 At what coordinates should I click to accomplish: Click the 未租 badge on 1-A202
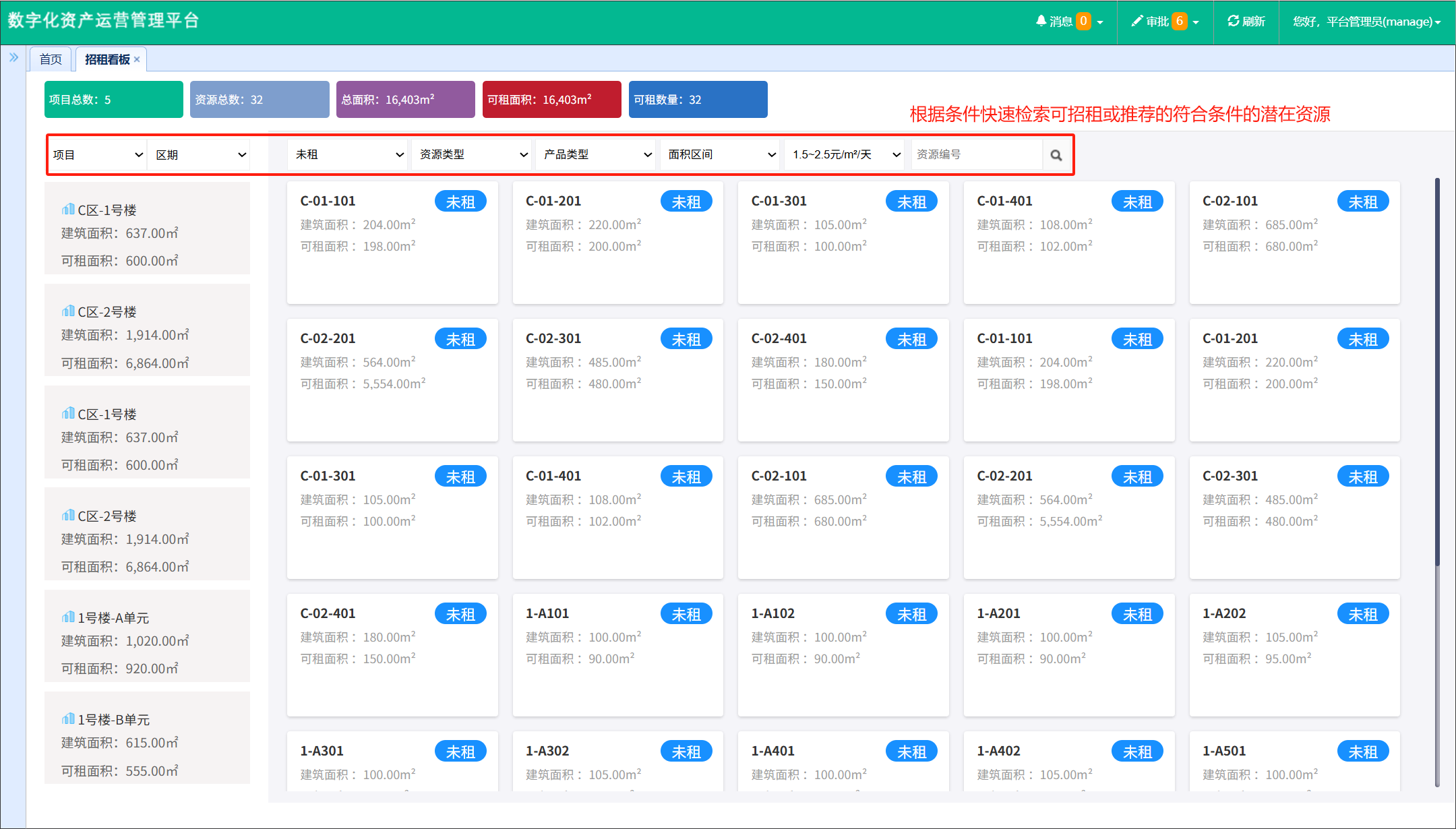pyautogui.click(x=1363, y=614)
